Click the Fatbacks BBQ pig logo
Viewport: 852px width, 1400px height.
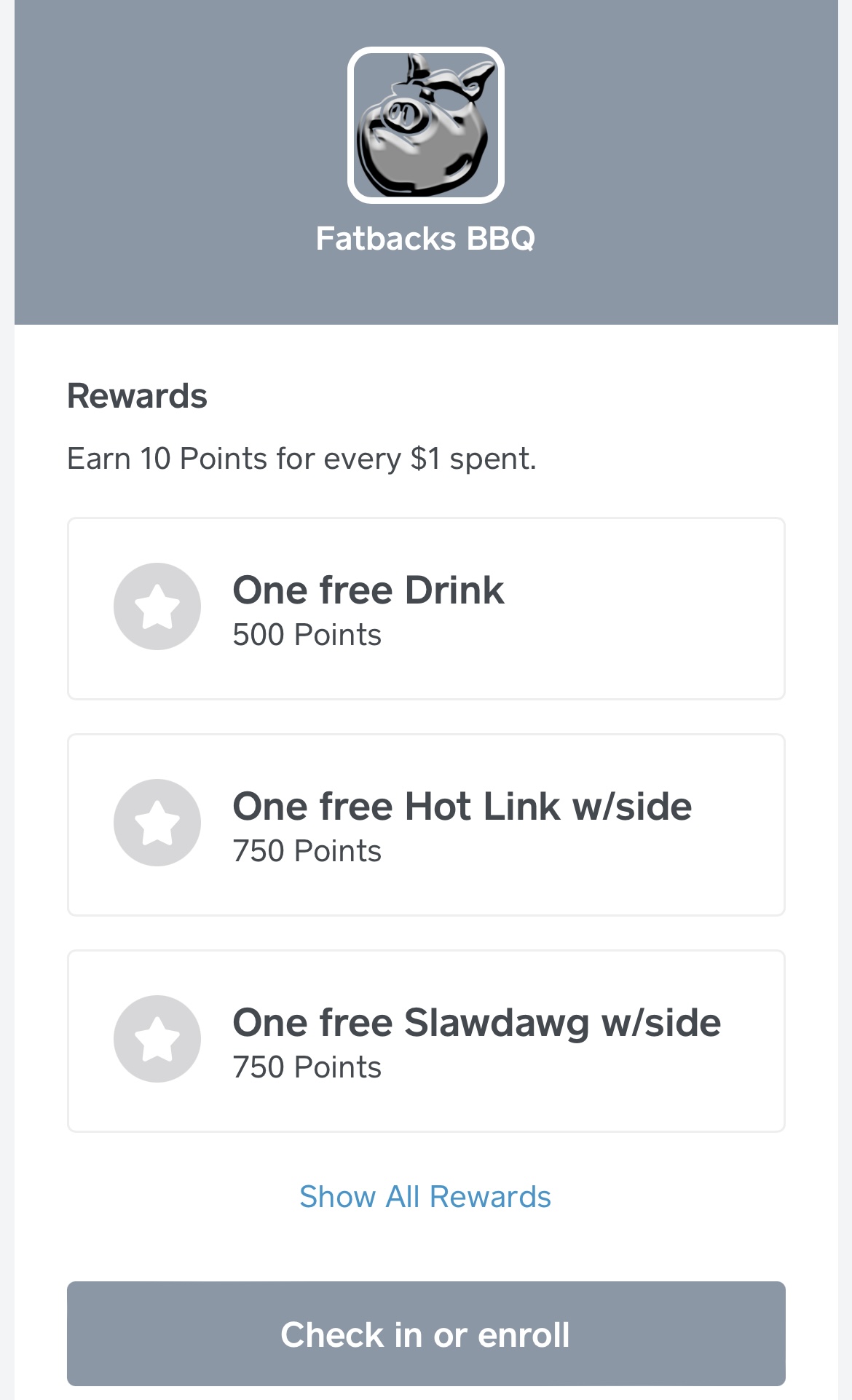tap(426, 125)
